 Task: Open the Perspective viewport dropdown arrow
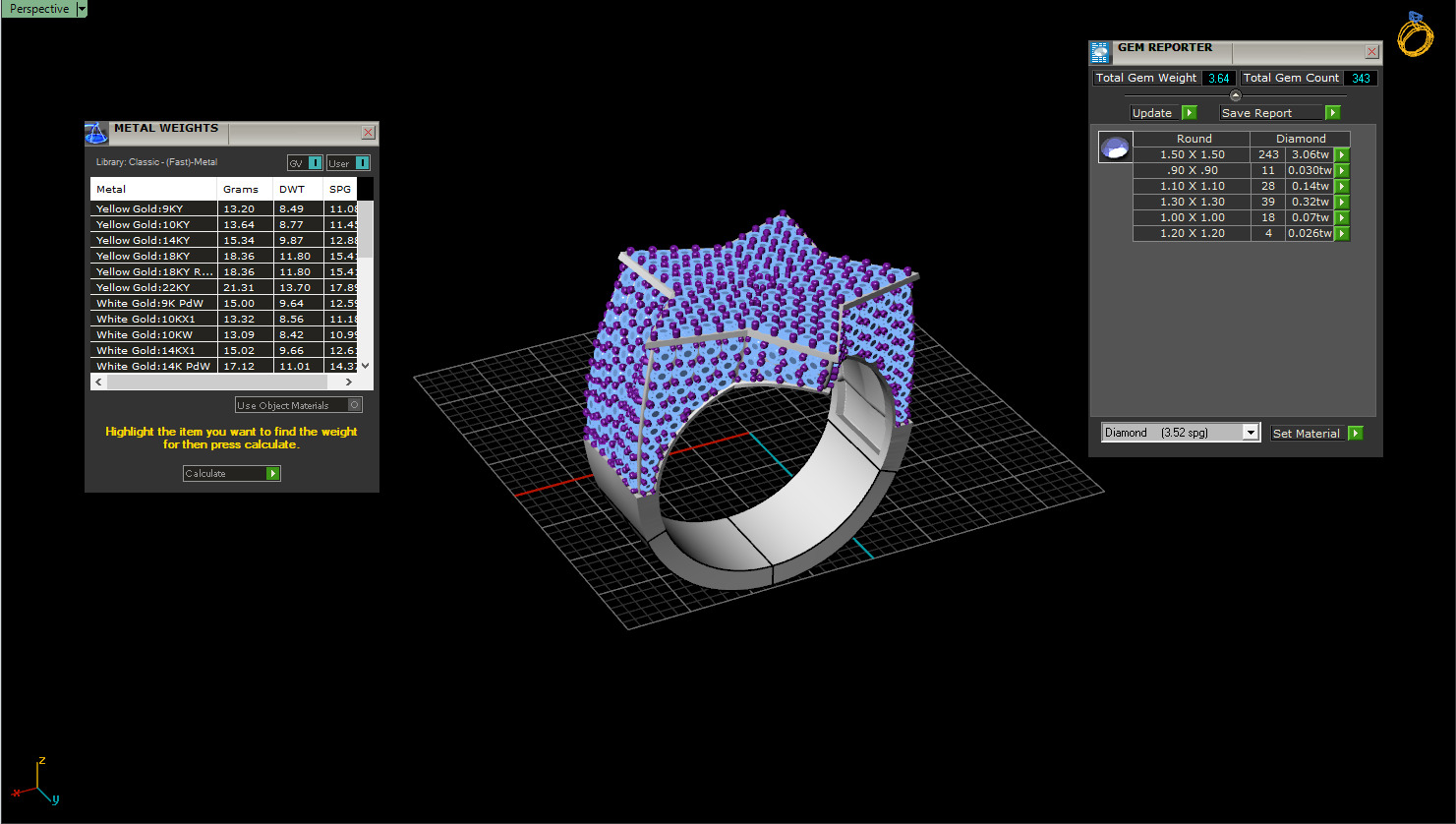click(x=82, y=9)
